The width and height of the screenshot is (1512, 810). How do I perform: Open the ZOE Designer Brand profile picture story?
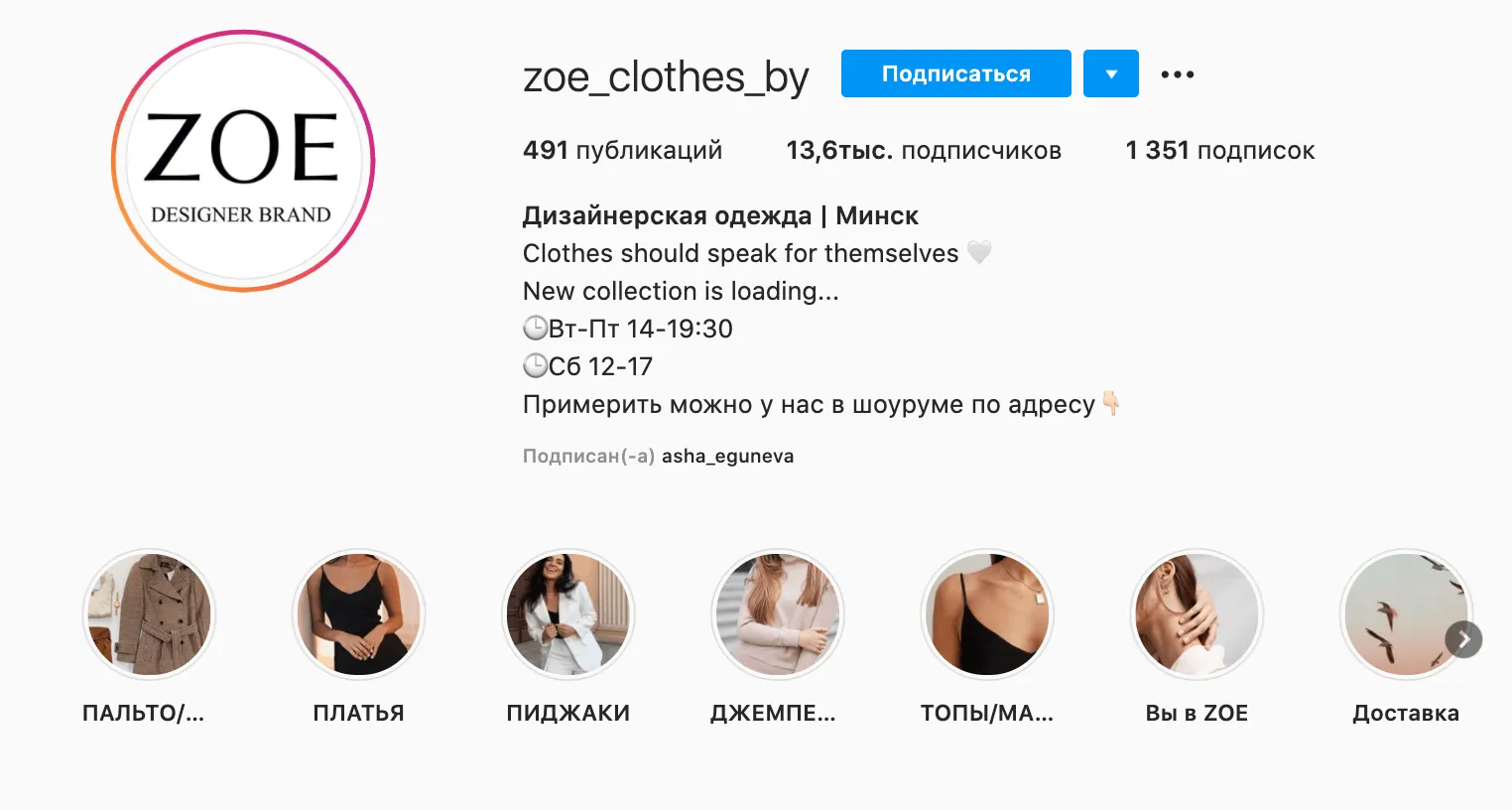pyautogui.click(x=243, y=161)
